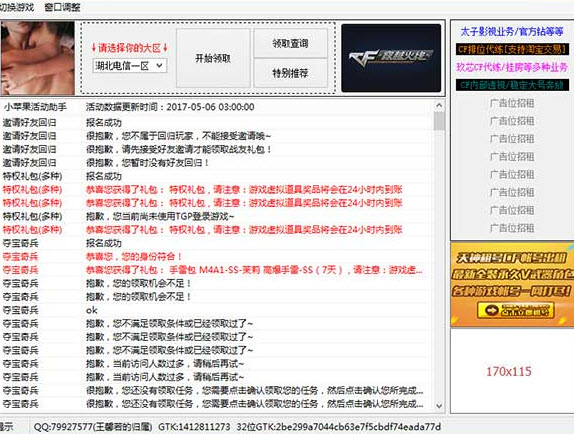This screenshot has height=434, width=574.
Task: Click the log list scroll up arrow
Action: (x=439, y=106)
